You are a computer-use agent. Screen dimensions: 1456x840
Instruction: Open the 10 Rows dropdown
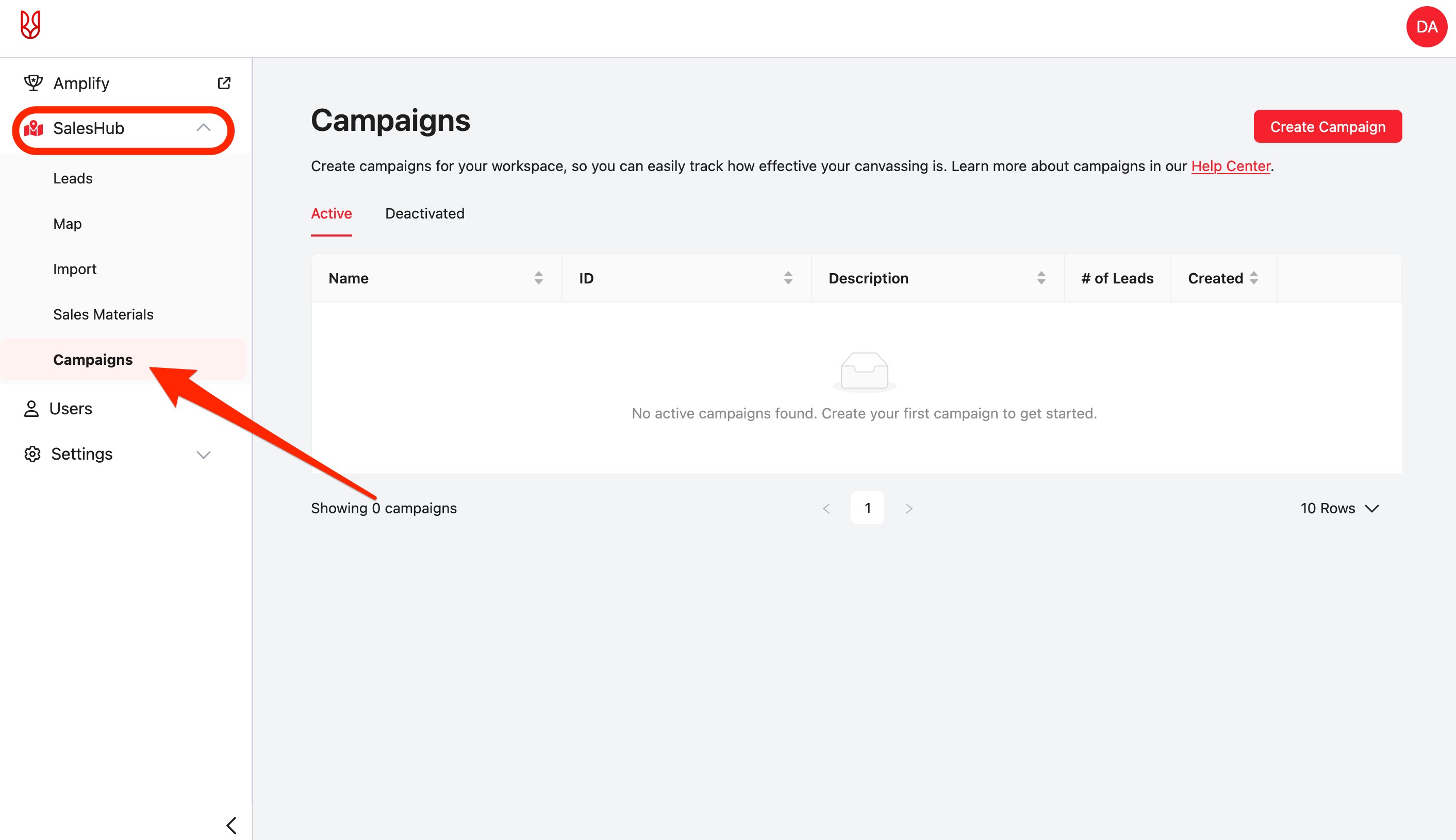pyautogui.click(x=1339, y=508)
